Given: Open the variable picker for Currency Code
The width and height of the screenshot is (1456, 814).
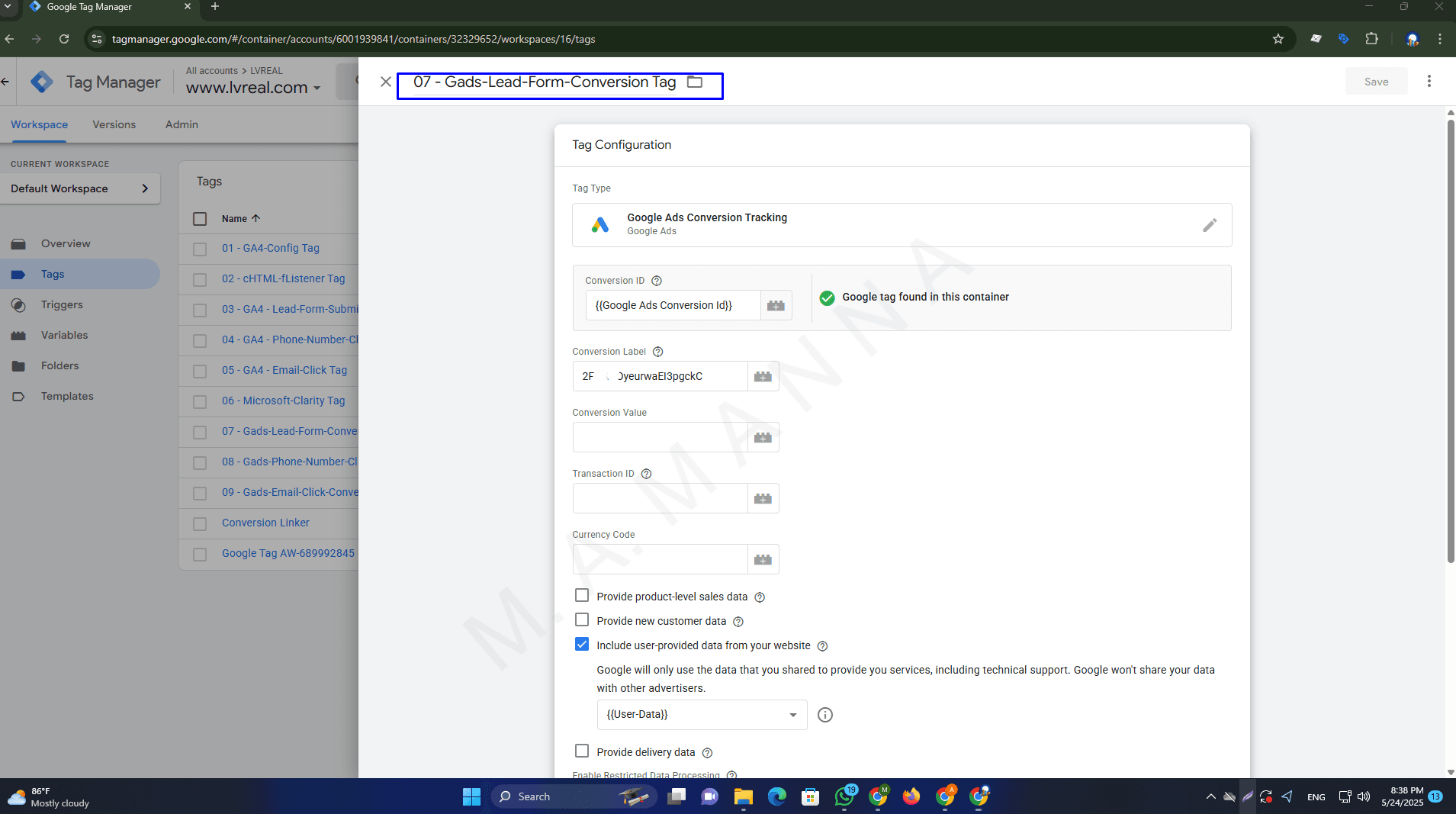Looking at the screenshot, I should pyautogui.click(x=763, y=559).
